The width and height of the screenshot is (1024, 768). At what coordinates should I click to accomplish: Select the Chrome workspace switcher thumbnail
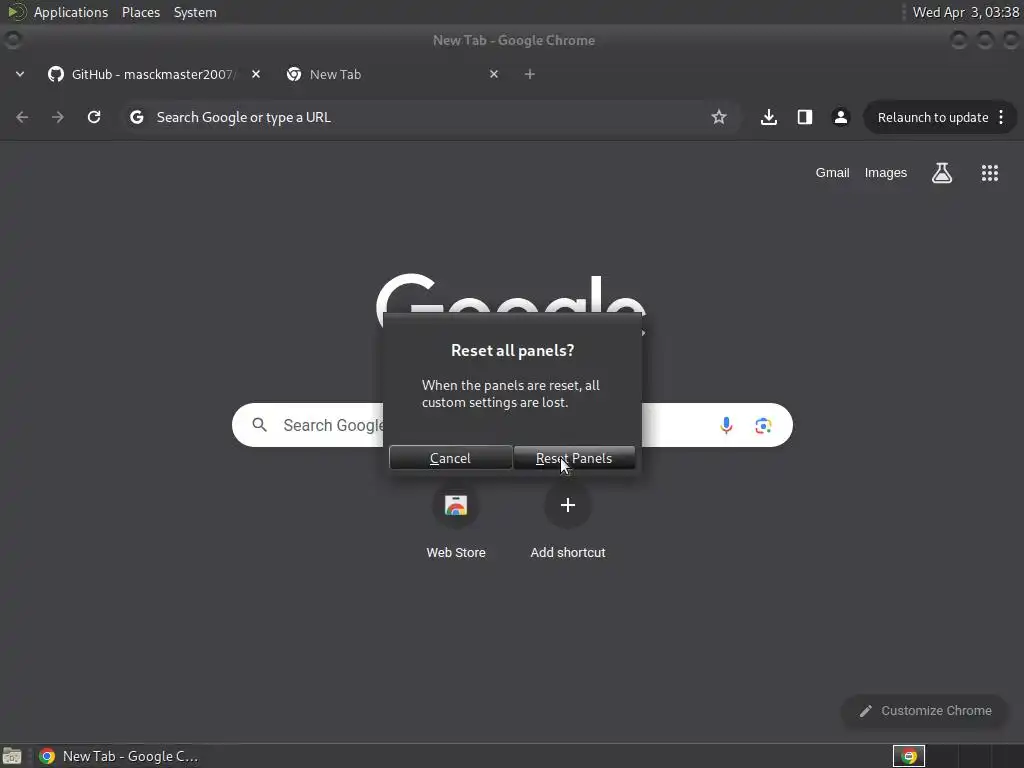click(908, 756)
